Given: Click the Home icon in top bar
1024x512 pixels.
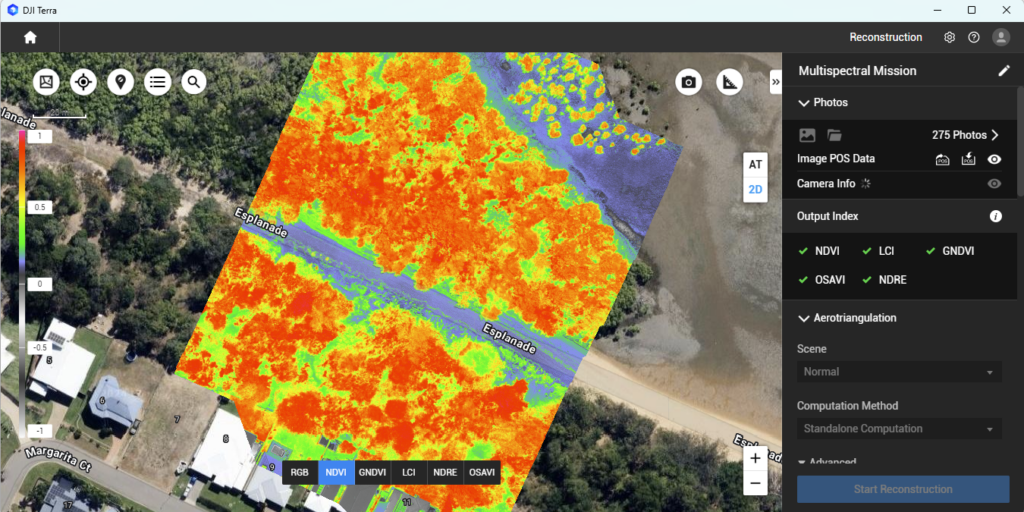Looking at the screenshot, I should (x=30, y=37).
